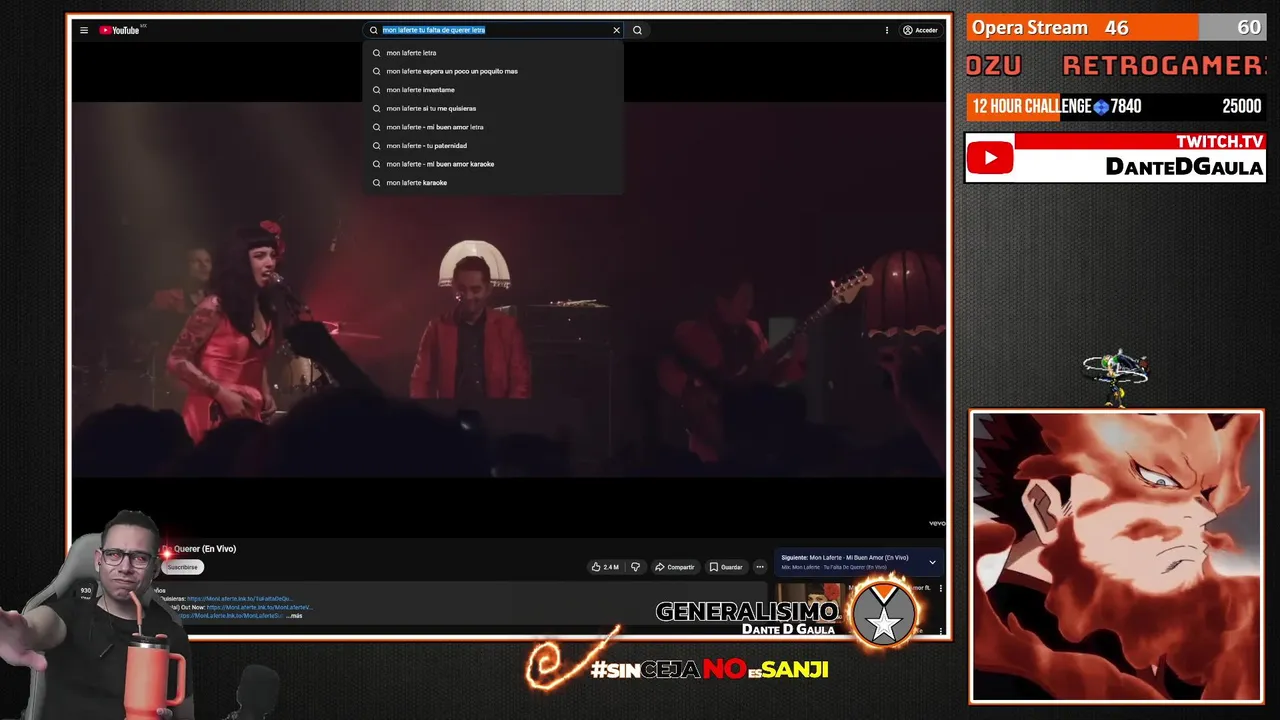Select suggestion "mon laferte inventame"

coord(493,90)
